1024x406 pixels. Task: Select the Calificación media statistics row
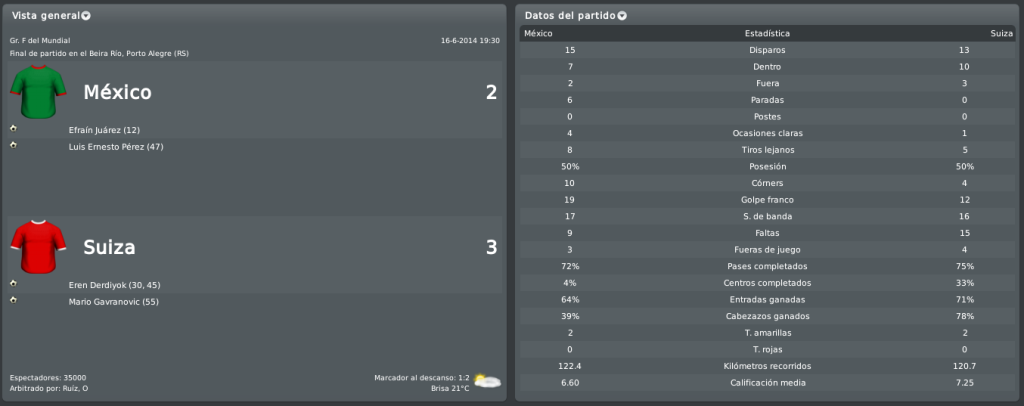(767, 383)
